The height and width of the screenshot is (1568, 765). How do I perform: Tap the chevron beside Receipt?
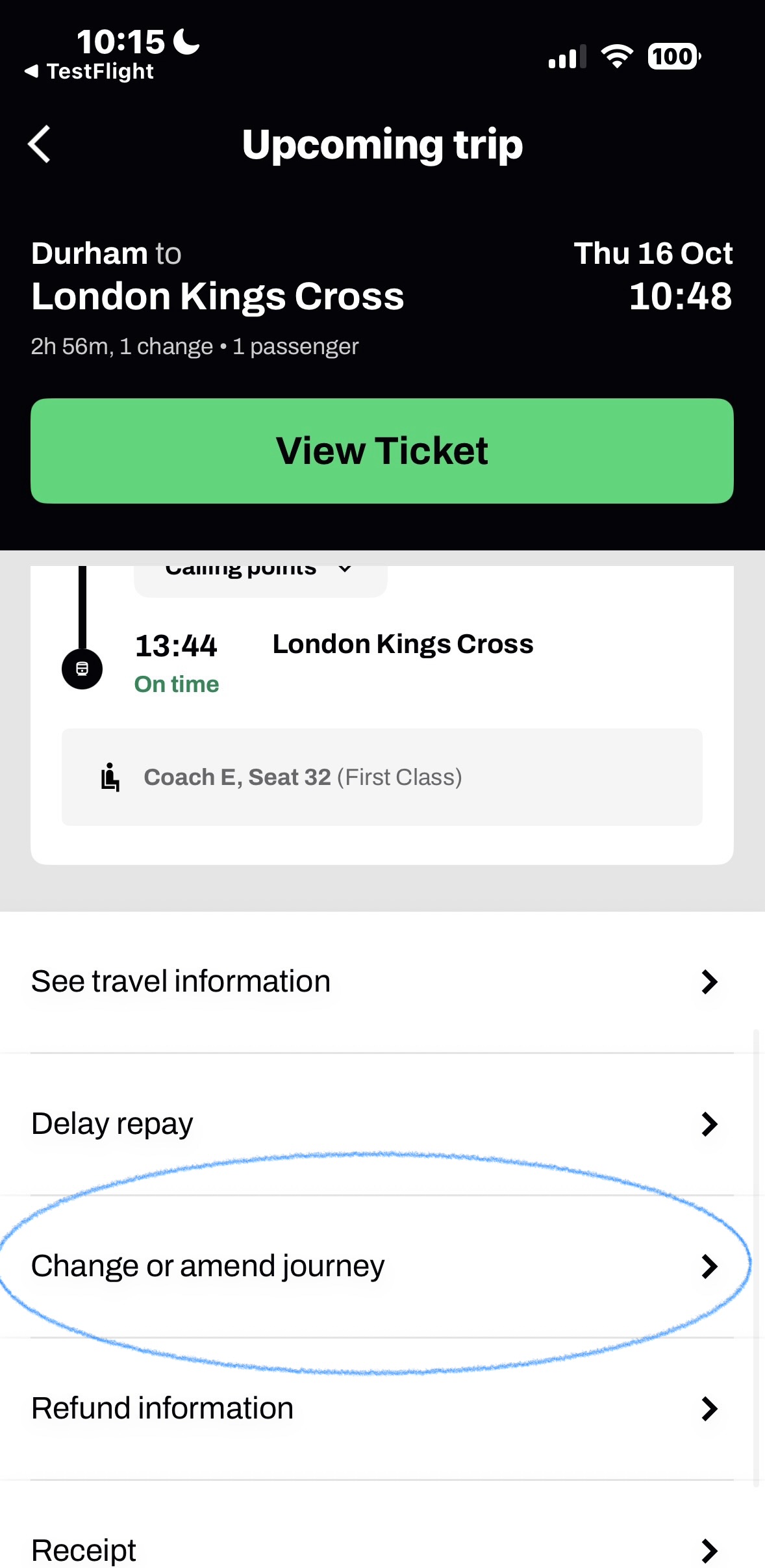pyautogui.click(x=709, y=1551)
